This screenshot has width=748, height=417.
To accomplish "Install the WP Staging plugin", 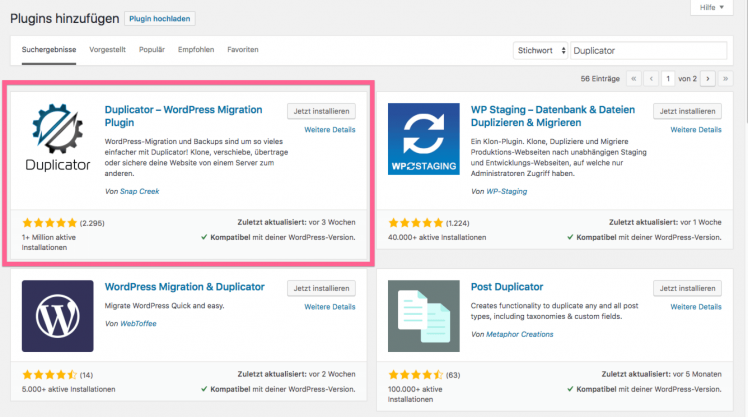I will pyautogui.click(x=687, y=111).
